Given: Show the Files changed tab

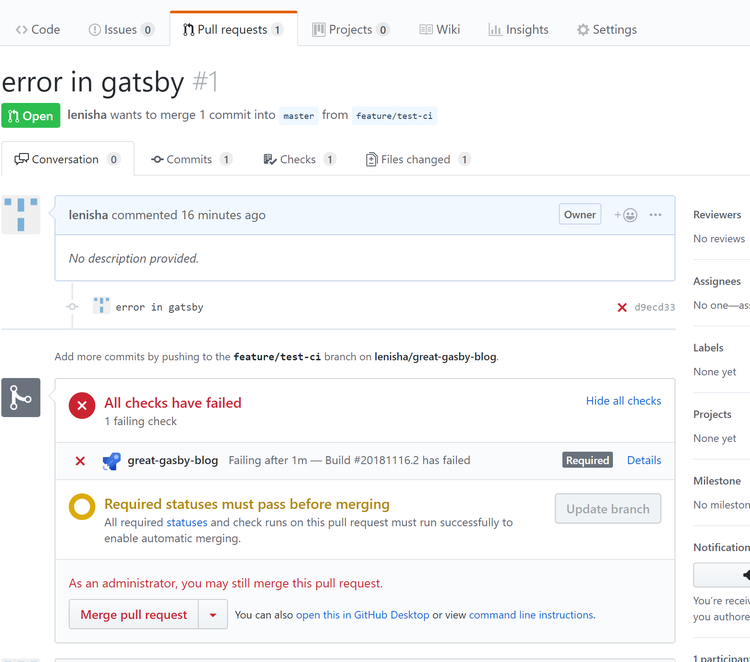Looking at the screenshot, I should (x=418, y=159).
